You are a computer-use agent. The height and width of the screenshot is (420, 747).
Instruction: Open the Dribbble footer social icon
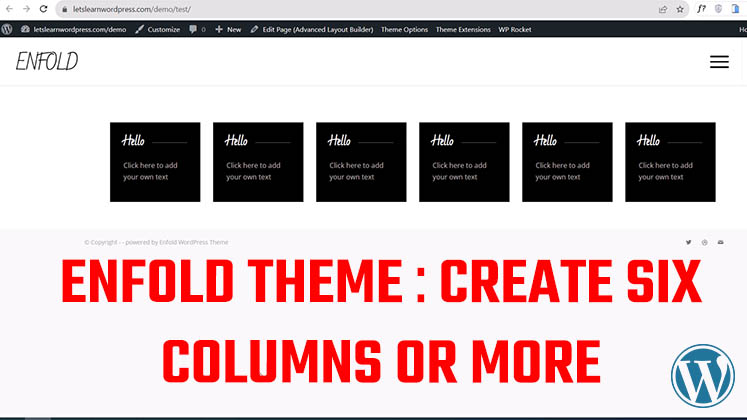[705, 242]
